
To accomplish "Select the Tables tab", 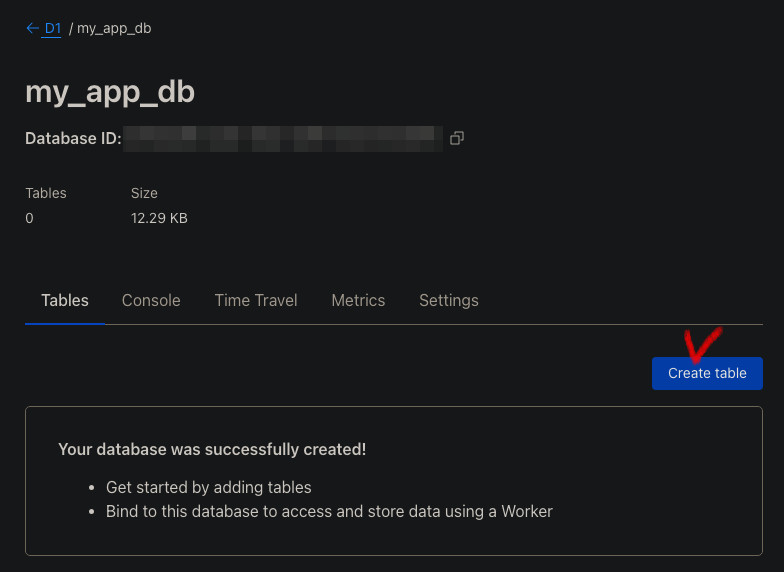I will (65, 300).
